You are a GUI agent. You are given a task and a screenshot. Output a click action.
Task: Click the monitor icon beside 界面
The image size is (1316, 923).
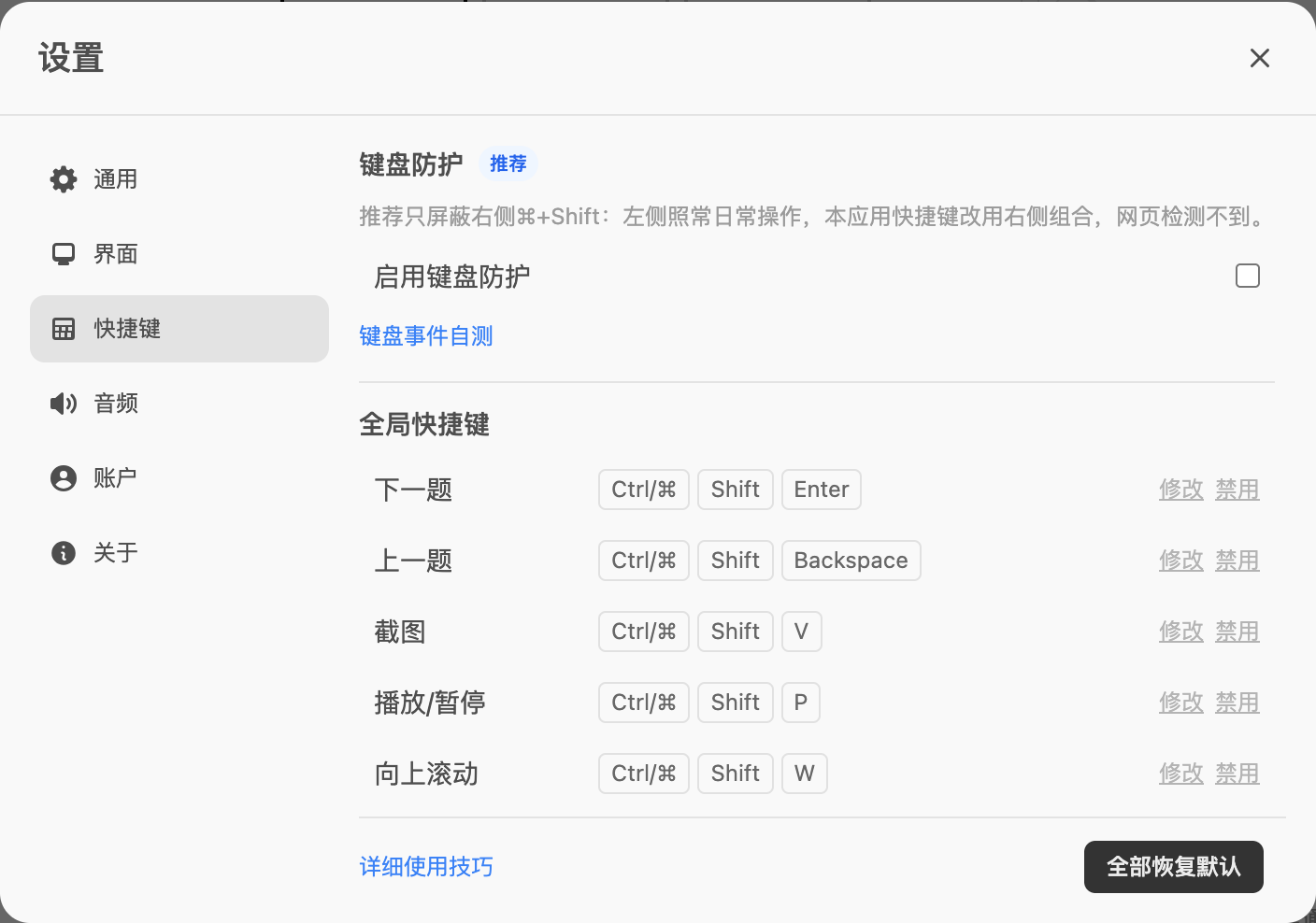(64, 254)
